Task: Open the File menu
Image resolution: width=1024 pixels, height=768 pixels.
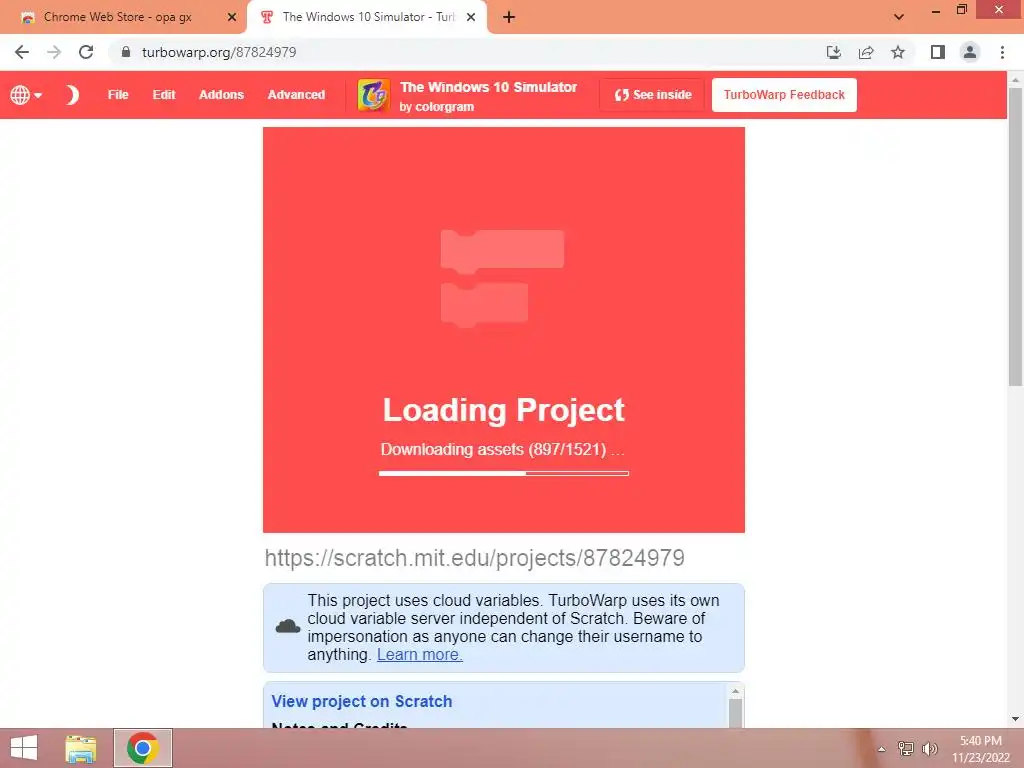Action: [x=118, y=95]
